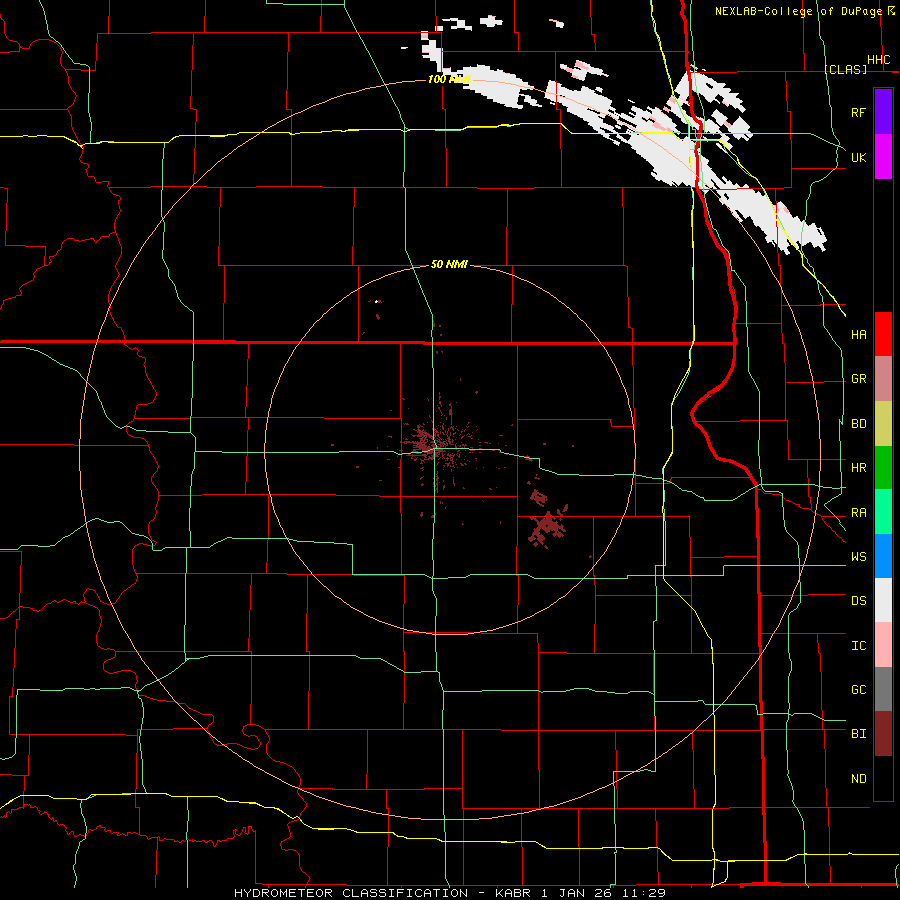Click the 50 NMI range ring label
Screen dimensions: 900x900
449,264
